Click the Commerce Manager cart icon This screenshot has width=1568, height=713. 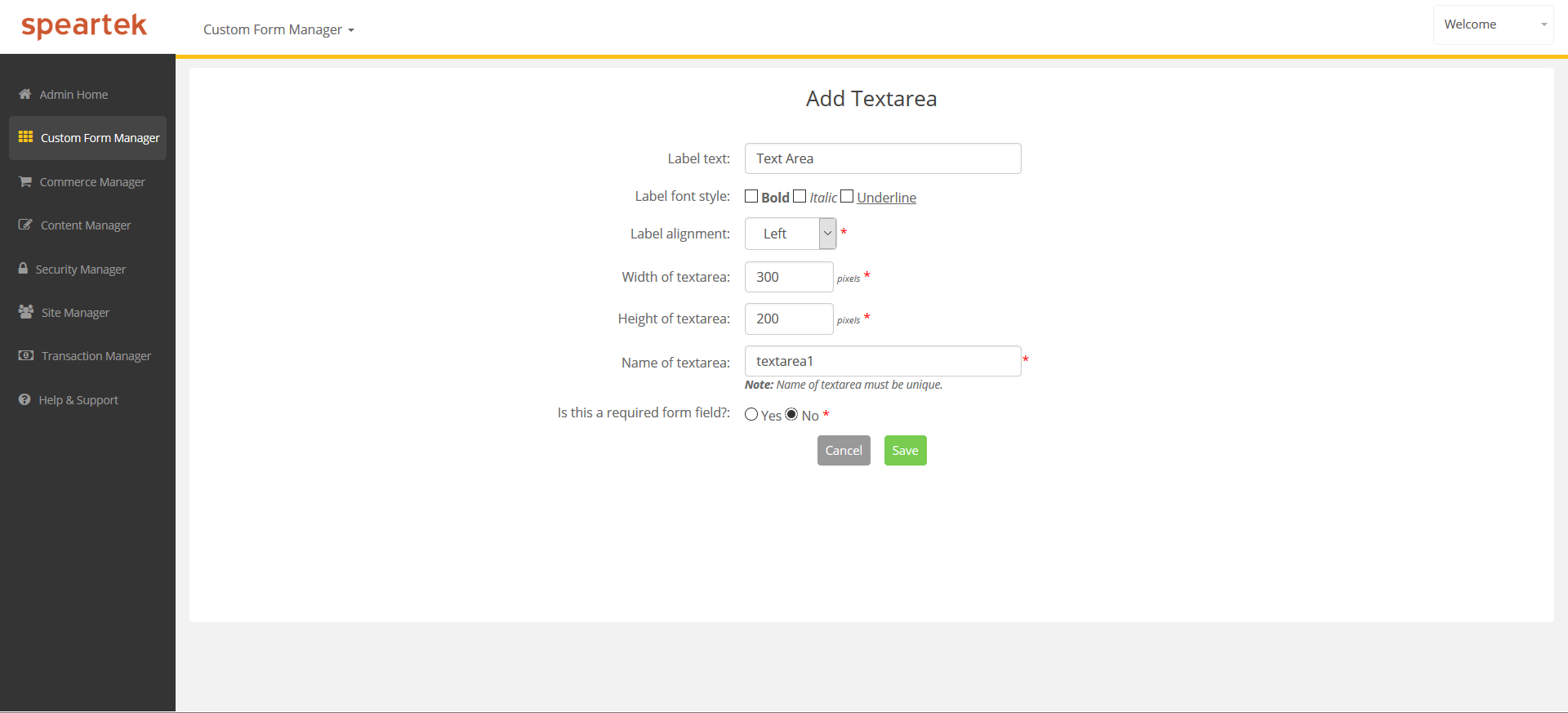pyautogui.click(x=25, y=181)
